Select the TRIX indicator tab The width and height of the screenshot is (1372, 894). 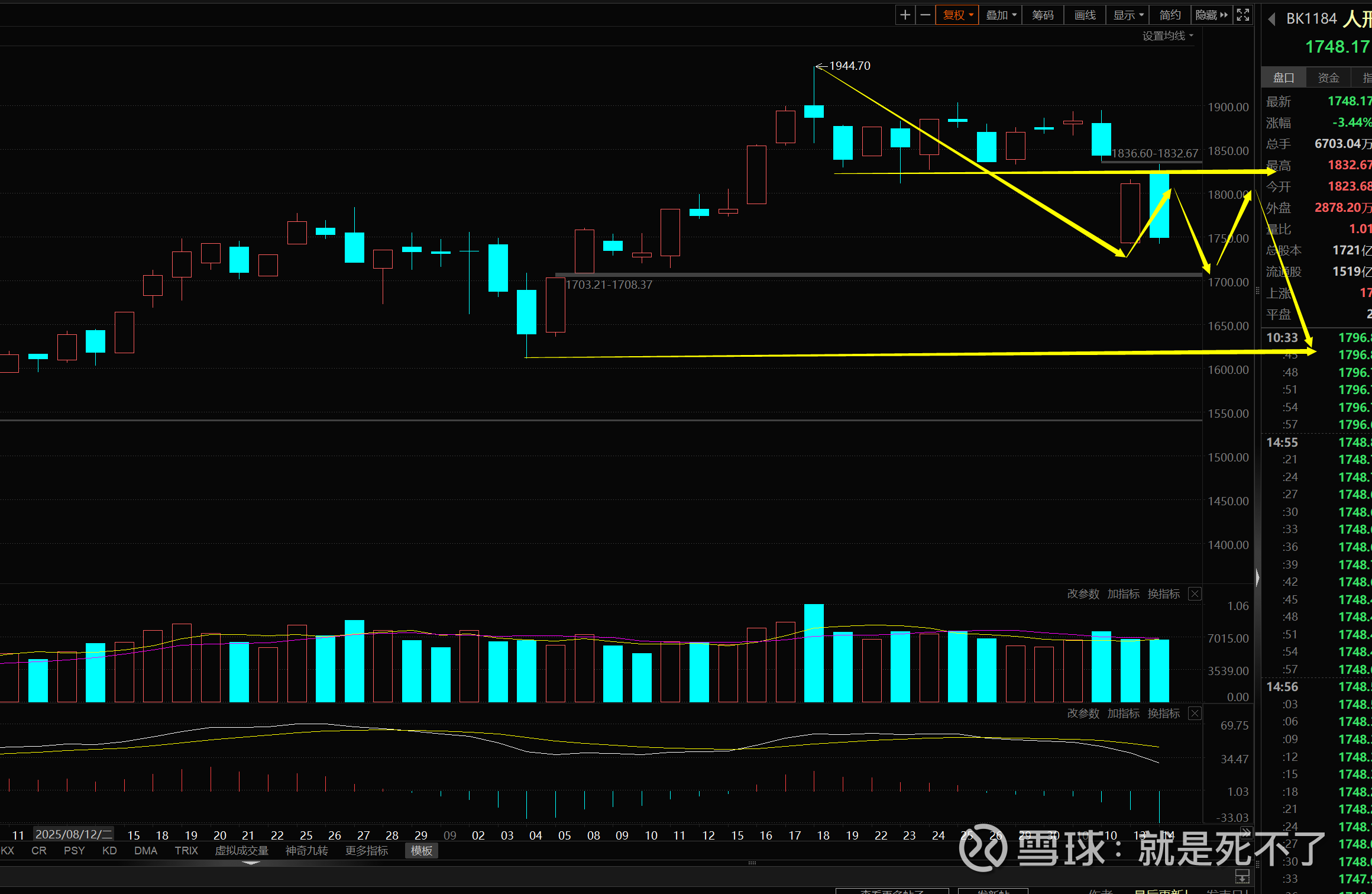point(186,851)
